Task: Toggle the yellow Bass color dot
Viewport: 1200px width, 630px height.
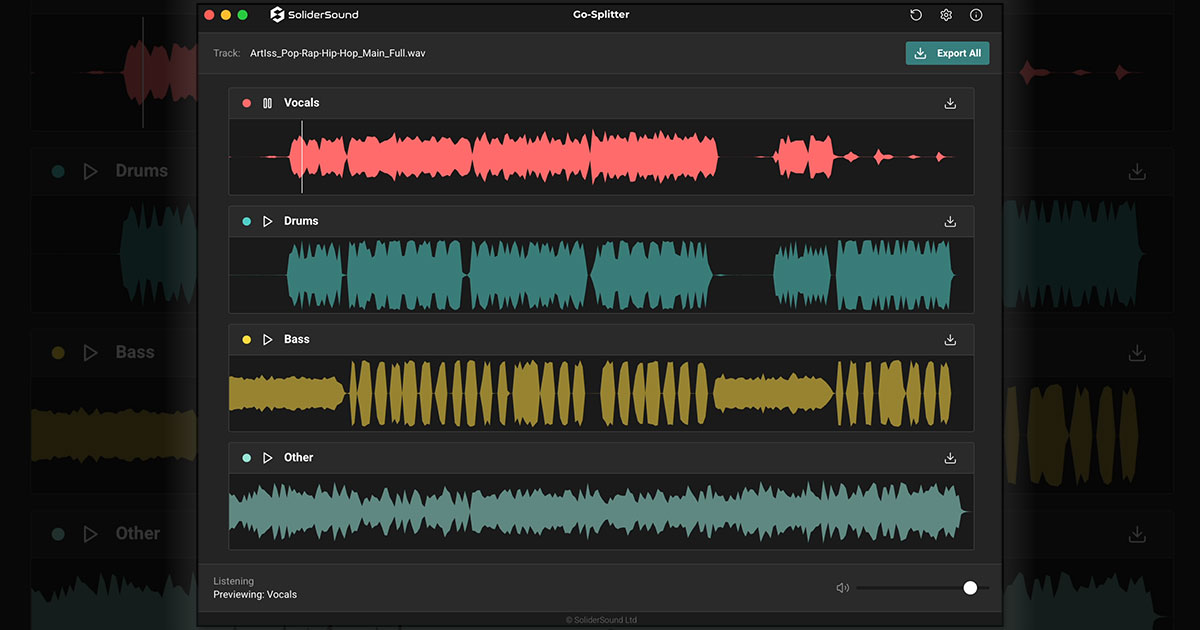Action: pyautogui.click(x=247, y=340)
